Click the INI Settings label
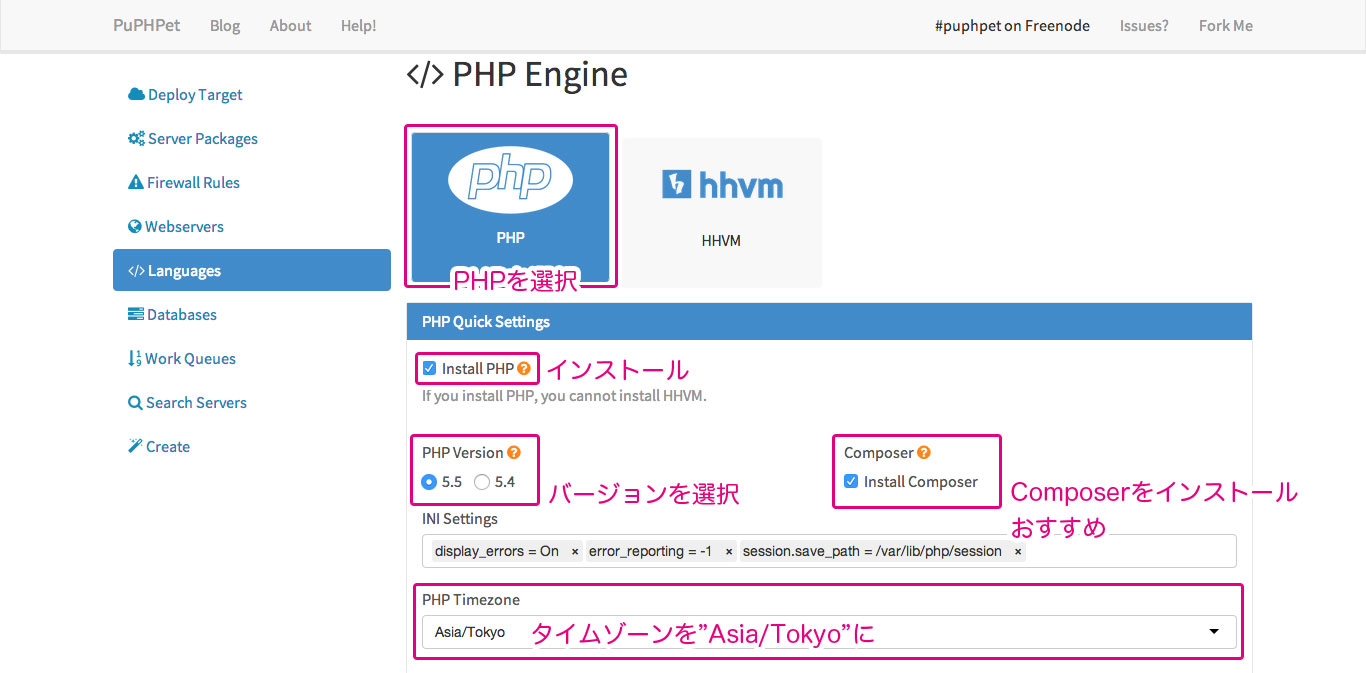 click(460, 519)
